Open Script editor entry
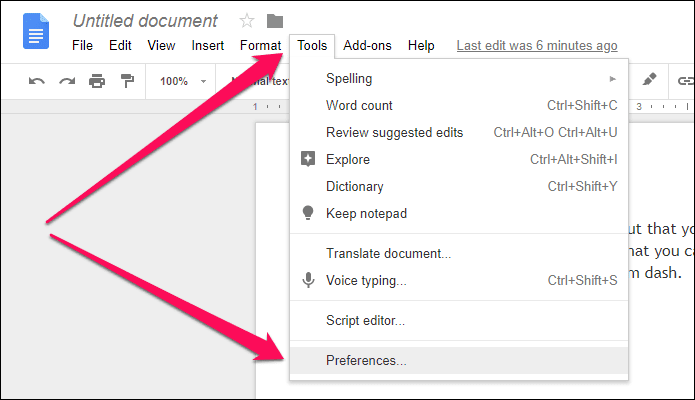Screen dimensions: 695x400 [459, 321]
